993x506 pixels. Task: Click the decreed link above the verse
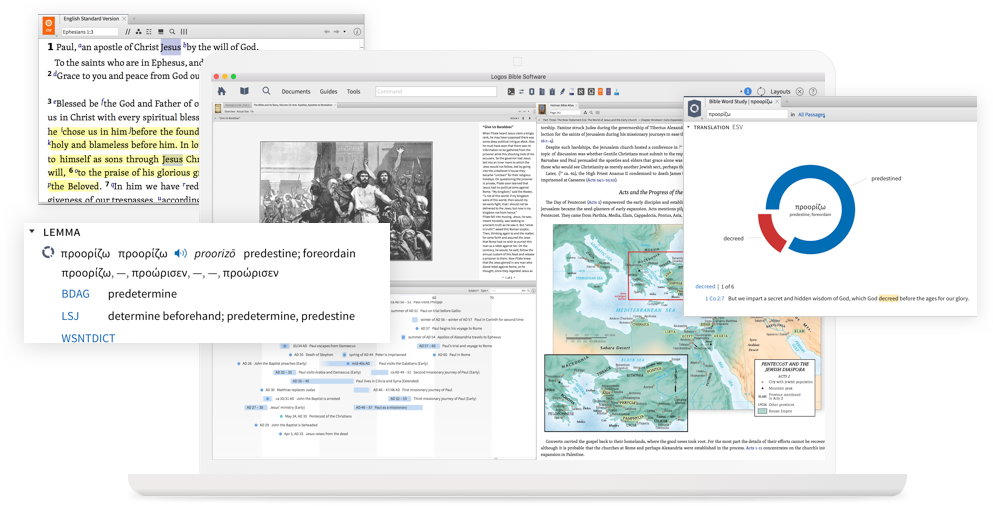click(705, 286)
